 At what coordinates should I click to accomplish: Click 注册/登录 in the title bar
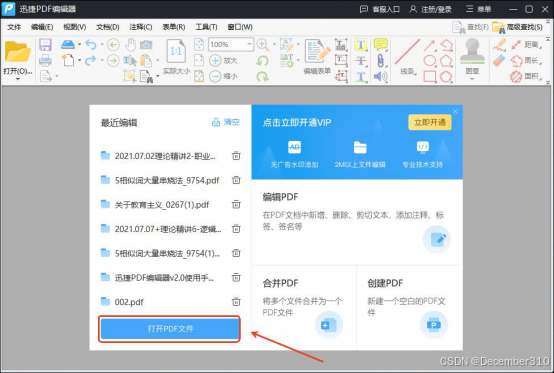(x=430, y=9)
